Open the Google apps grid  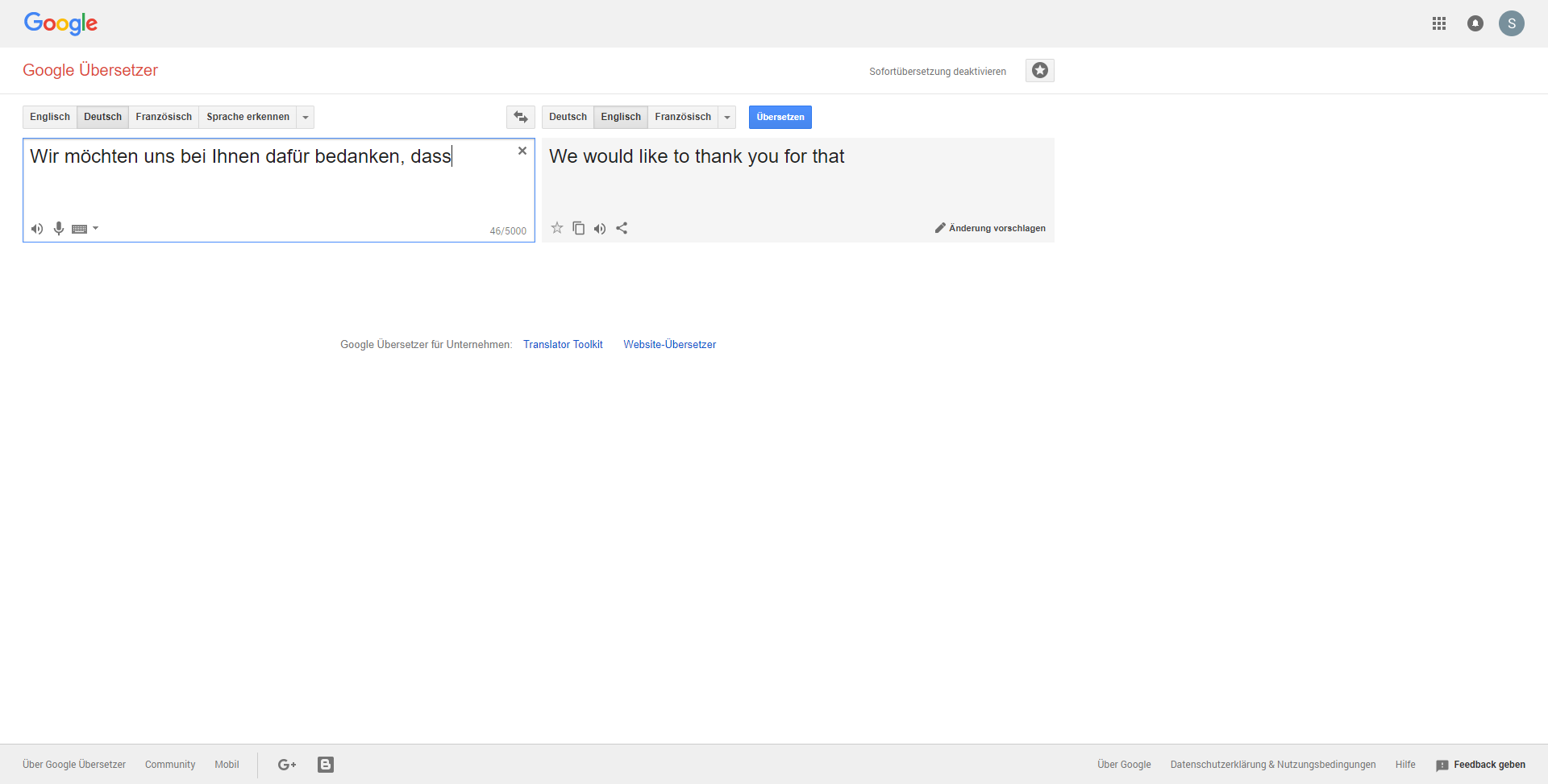pos(1439,23)
